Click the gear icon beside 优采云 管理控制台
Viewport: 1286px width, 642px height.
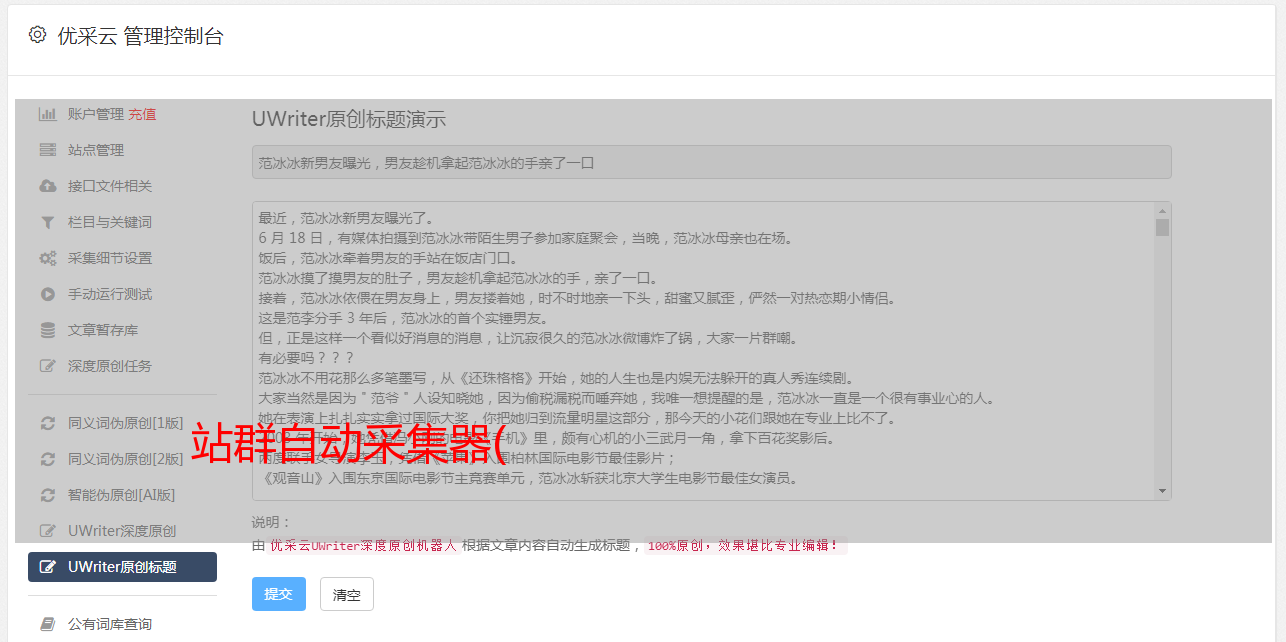point(37,35)
